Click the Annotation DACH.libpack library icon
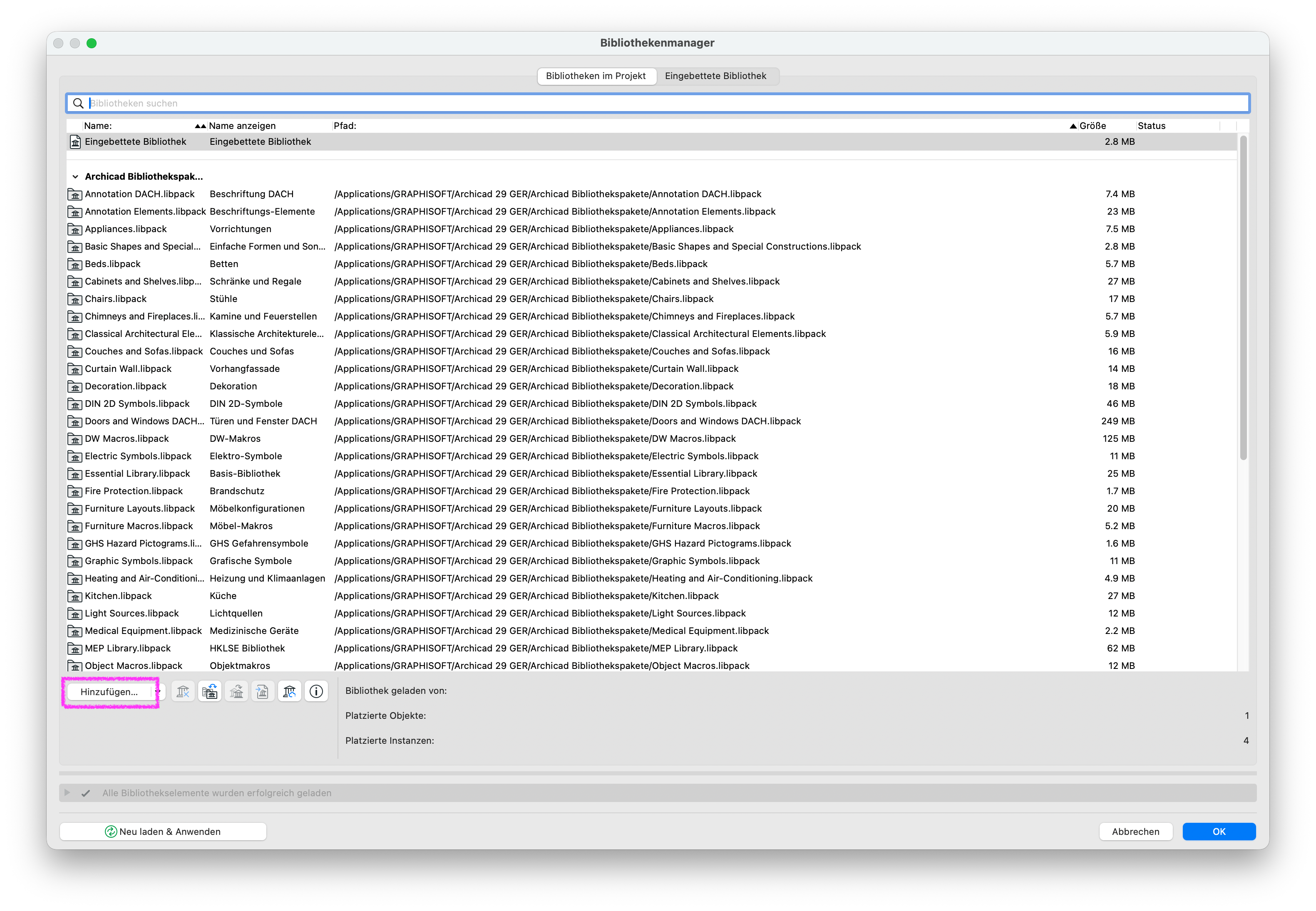 pos(75,194)
